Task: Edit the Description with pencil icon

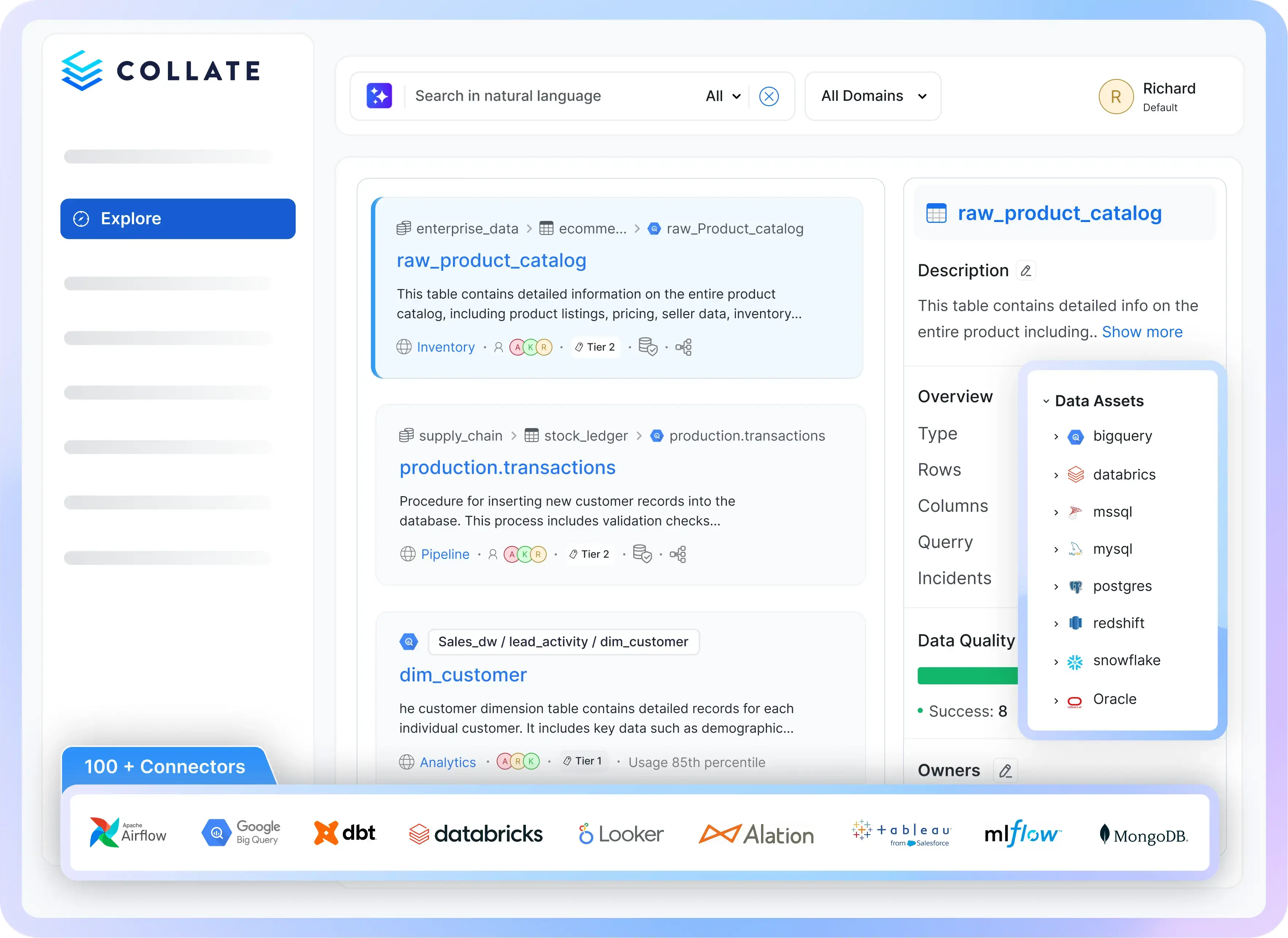Action: pyautogui.click(x=1025, y=271)
